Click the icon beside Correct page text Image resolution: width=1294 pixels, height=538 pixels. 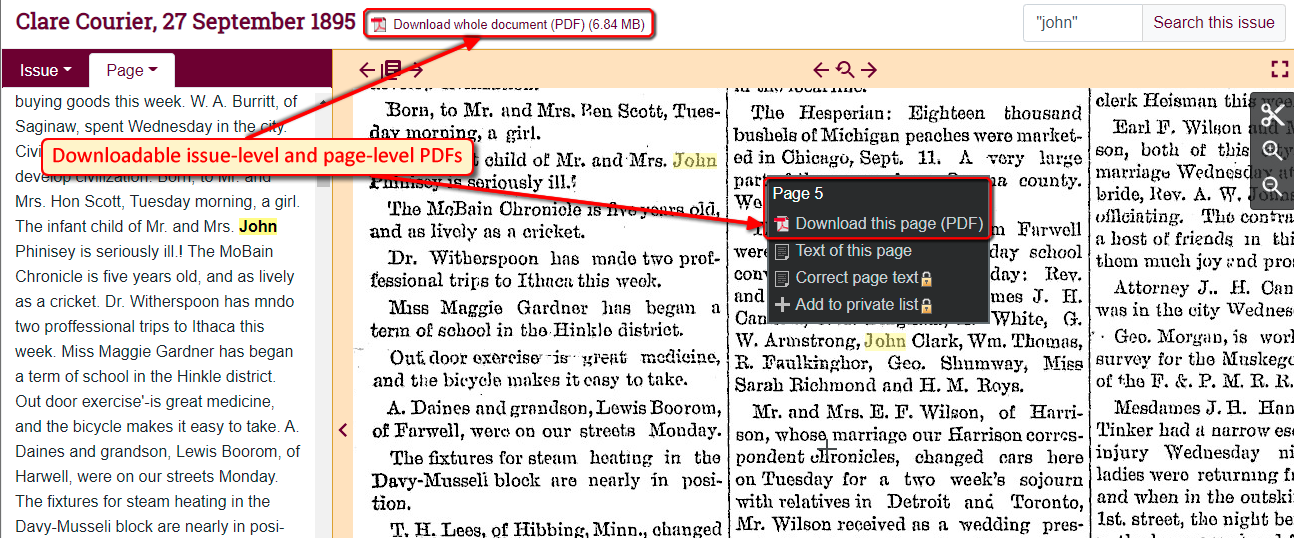coord(782,278)
